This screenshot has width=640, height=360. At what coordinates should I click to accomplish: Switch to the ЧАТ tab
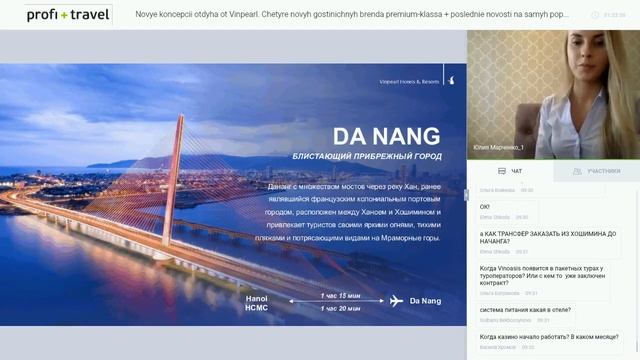pyautogui.click(x=510, y=171)
